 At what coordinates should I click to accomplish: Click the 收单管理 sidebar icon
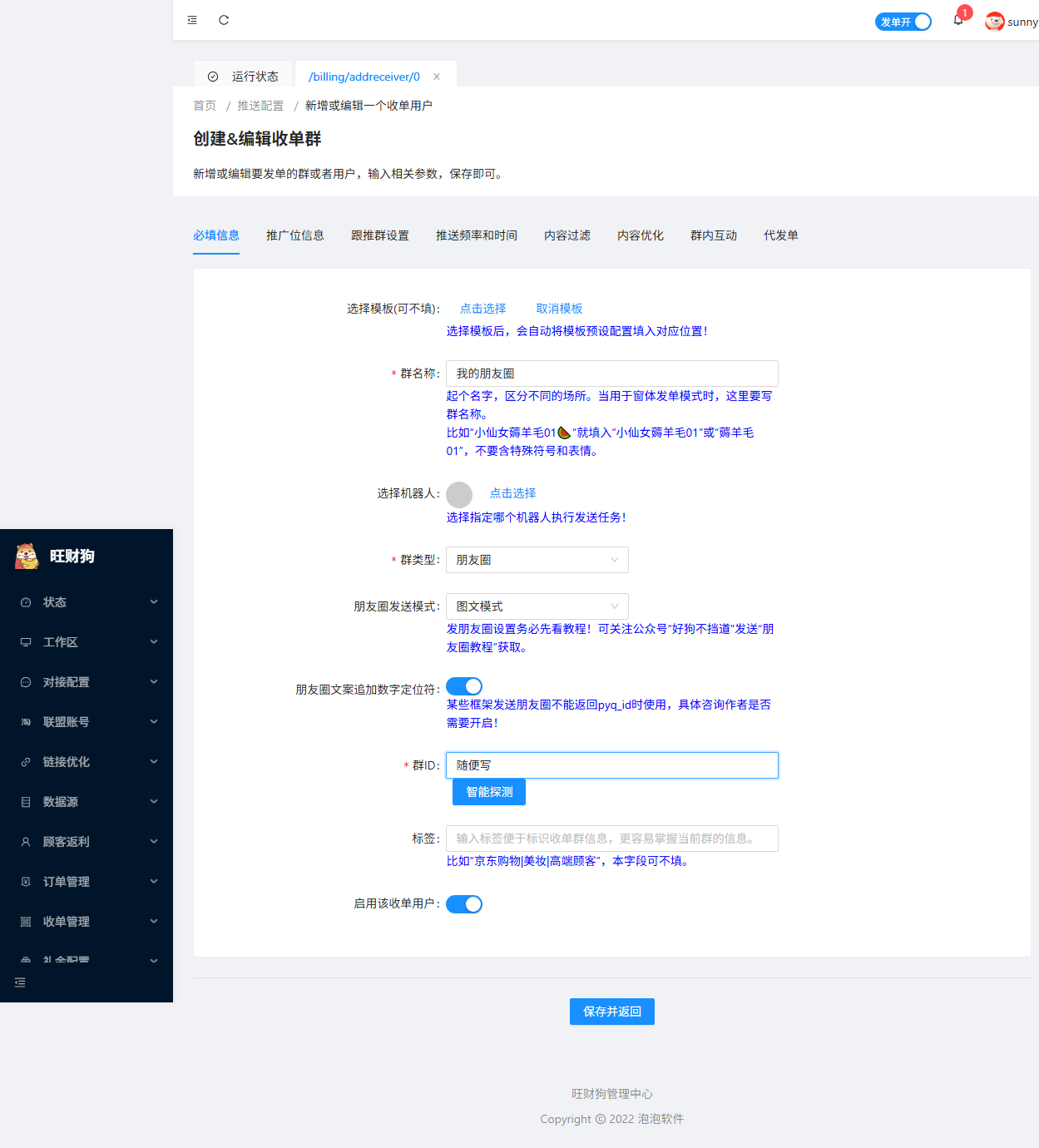26,922
